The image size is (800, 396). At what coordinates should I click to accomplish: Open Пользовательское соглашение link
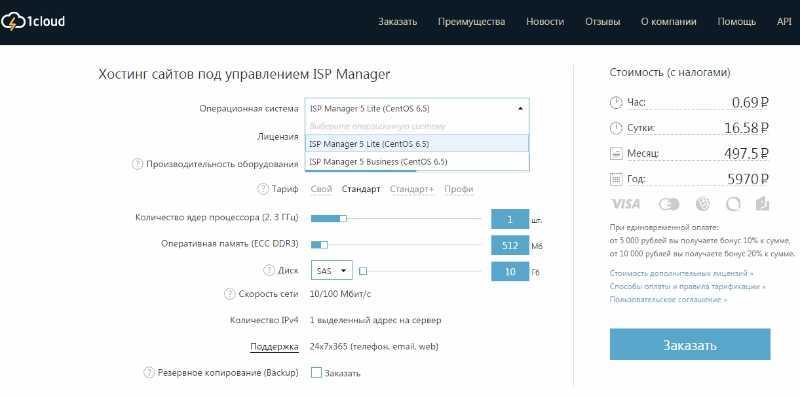click(x=668, y=300)
